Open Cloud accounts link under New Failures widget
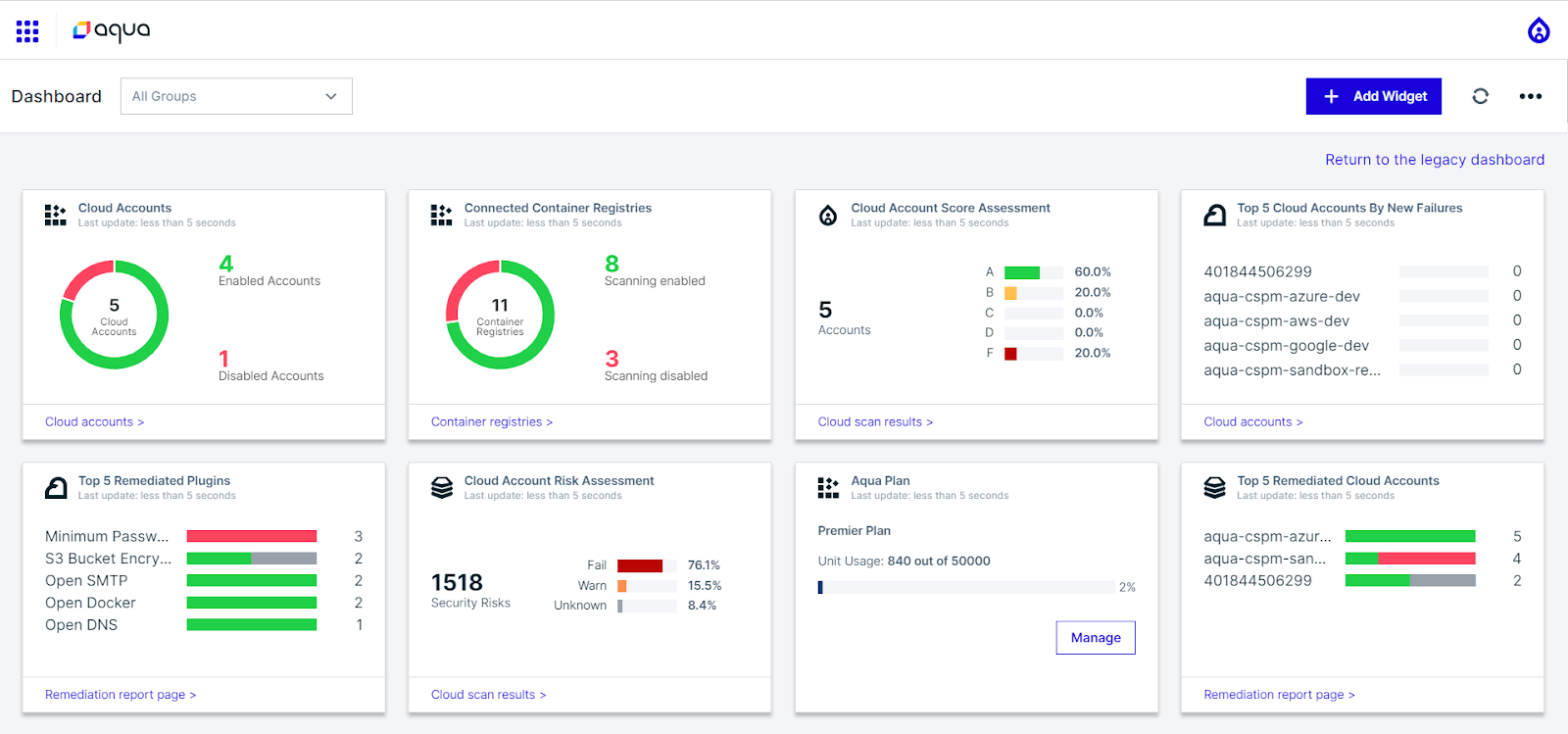The height and width of the screenshot is (734, 1568). click(x=1253, y=421)
